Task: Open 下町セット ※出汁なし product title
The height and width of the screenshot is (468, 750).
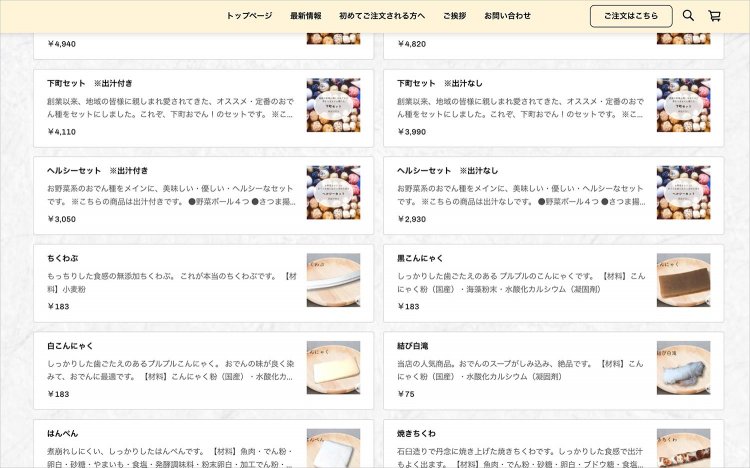Action: 440,83
